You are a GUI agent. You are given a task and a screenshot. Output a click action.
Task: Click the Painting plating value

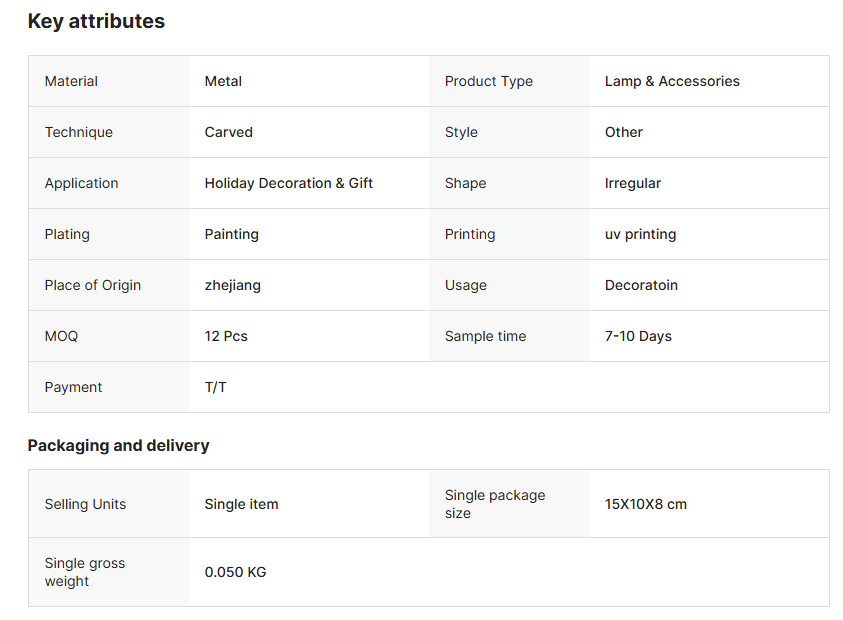(x=231, y=234)
